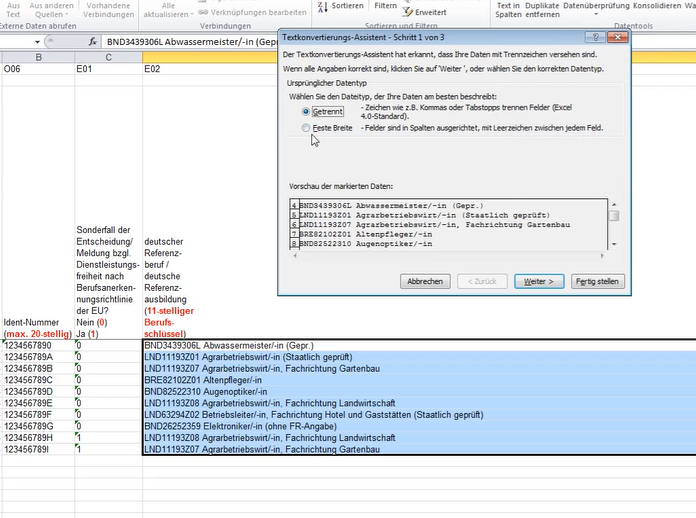Open the Erweitert filter options
696x518 pixels.
(x=423, y=12)
